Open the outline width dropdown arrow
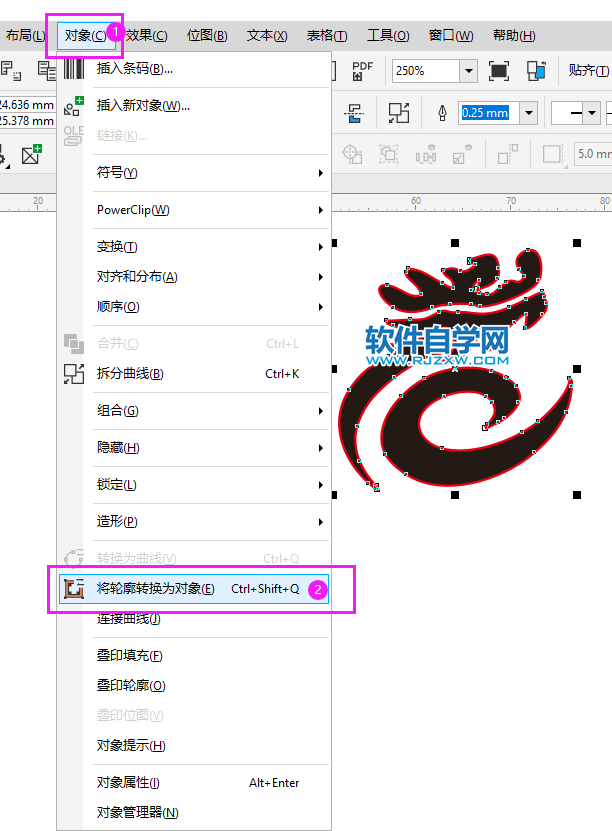This screenshot has height=831, width=612. (529, 113)
